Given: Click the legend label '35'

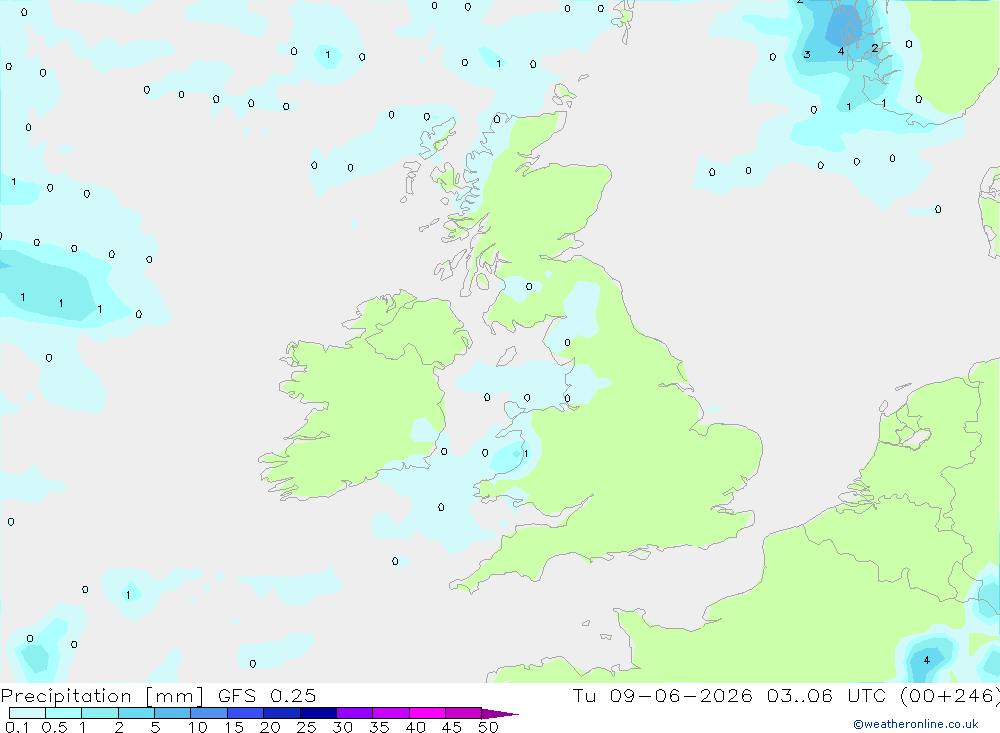Looking at the screenshot, I should (379, 727).
